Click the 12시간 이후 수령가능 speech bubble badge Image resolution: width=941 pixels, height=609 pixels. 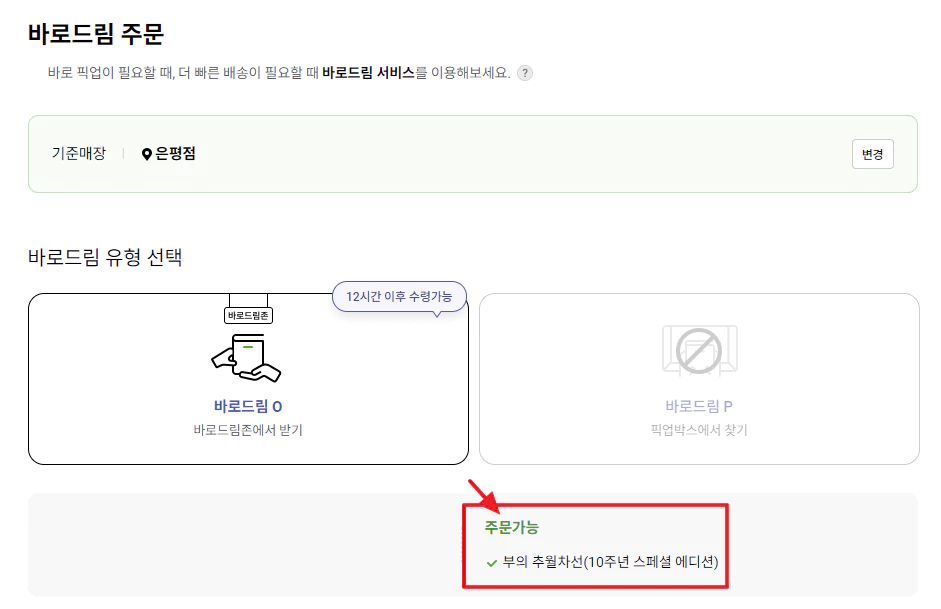pyautogui.click(x=399, y=296)
